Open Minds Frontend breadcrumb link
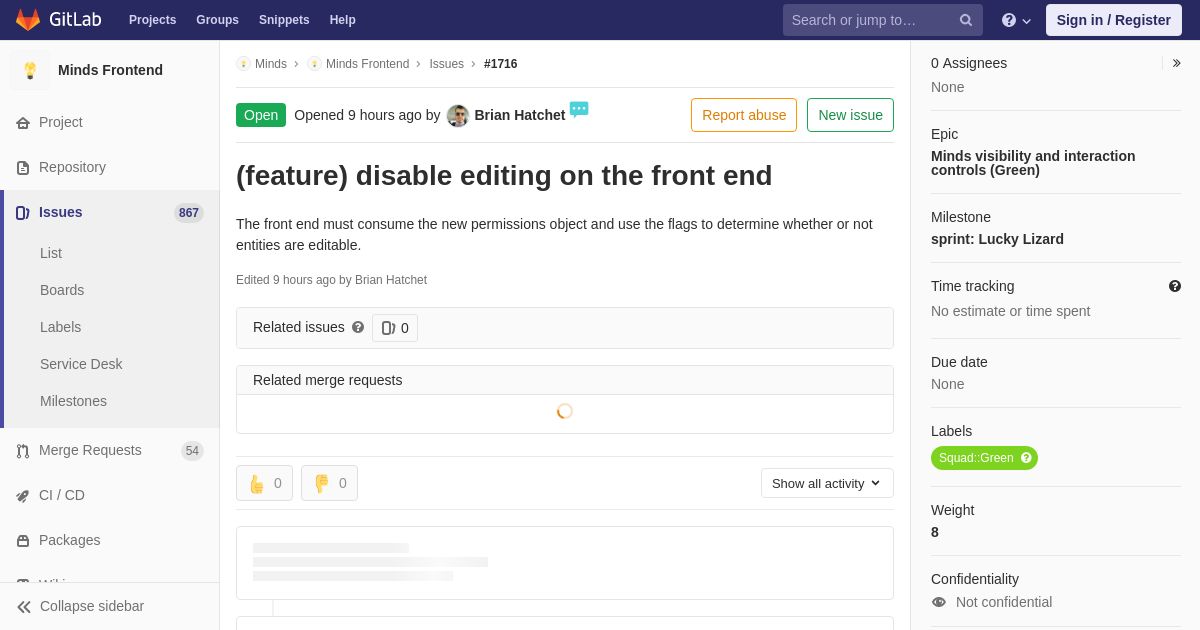1200x630 pixels. tap(367, 64)
